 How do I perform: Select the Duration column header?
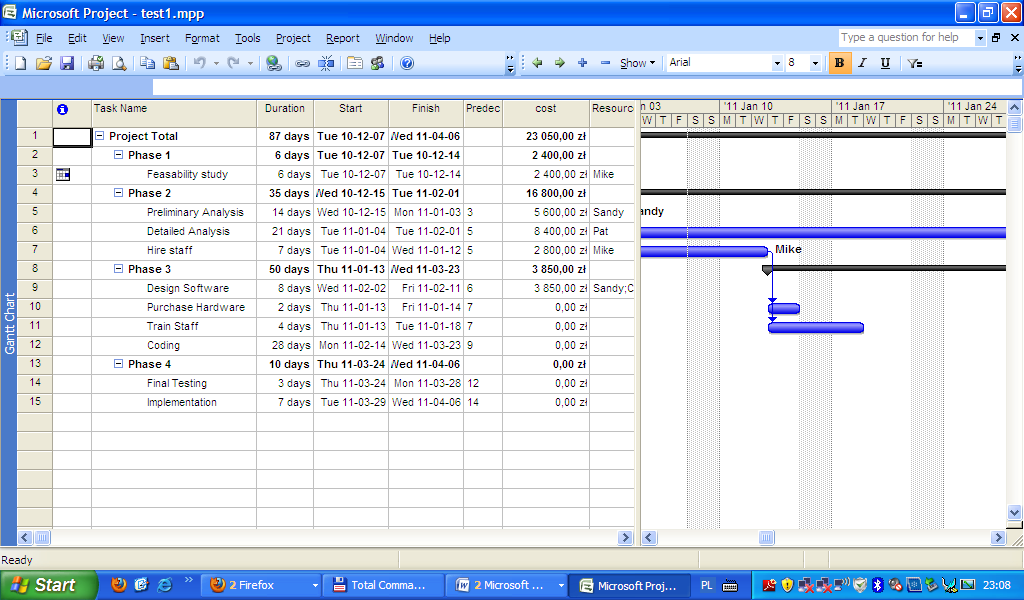point(285,113)
